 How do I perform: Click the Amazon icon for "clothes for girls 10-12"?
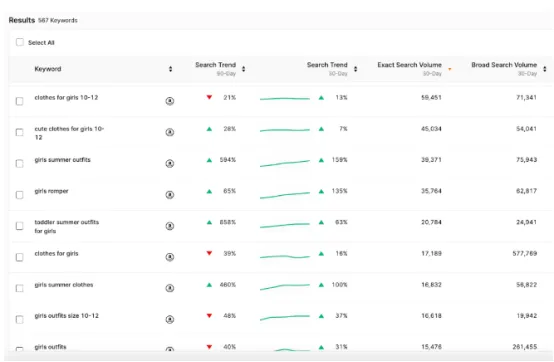[x=170, y=101]
